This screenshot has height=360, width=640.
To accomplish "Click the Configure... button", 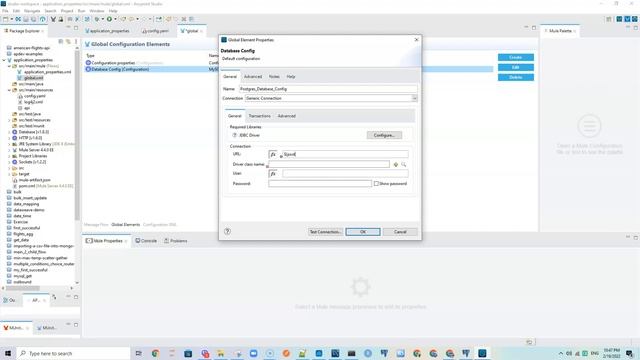I will [x=384, y=135].
